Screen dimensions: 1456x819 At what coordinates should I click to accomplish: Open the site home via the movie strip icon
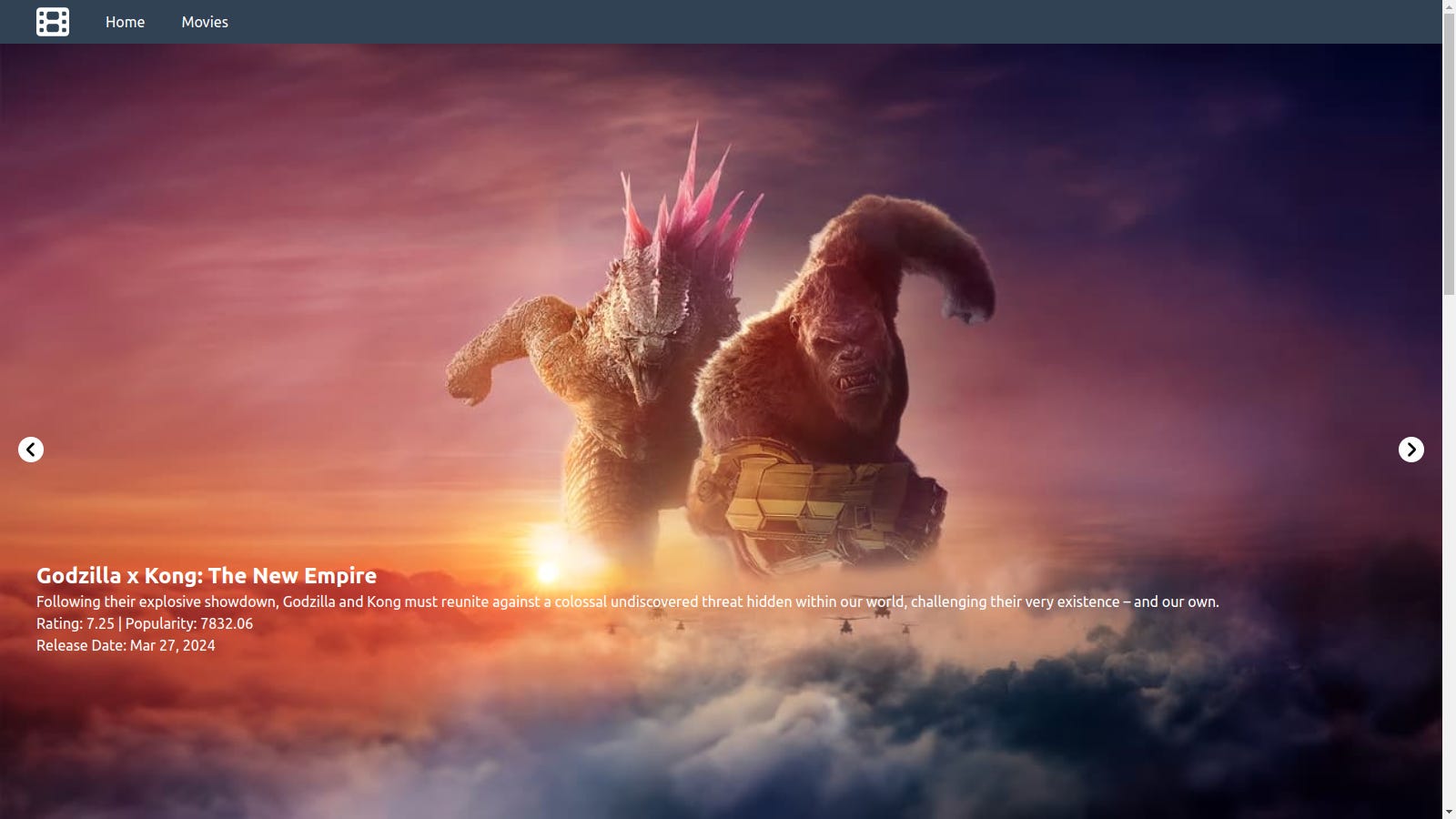click(52, 21)
